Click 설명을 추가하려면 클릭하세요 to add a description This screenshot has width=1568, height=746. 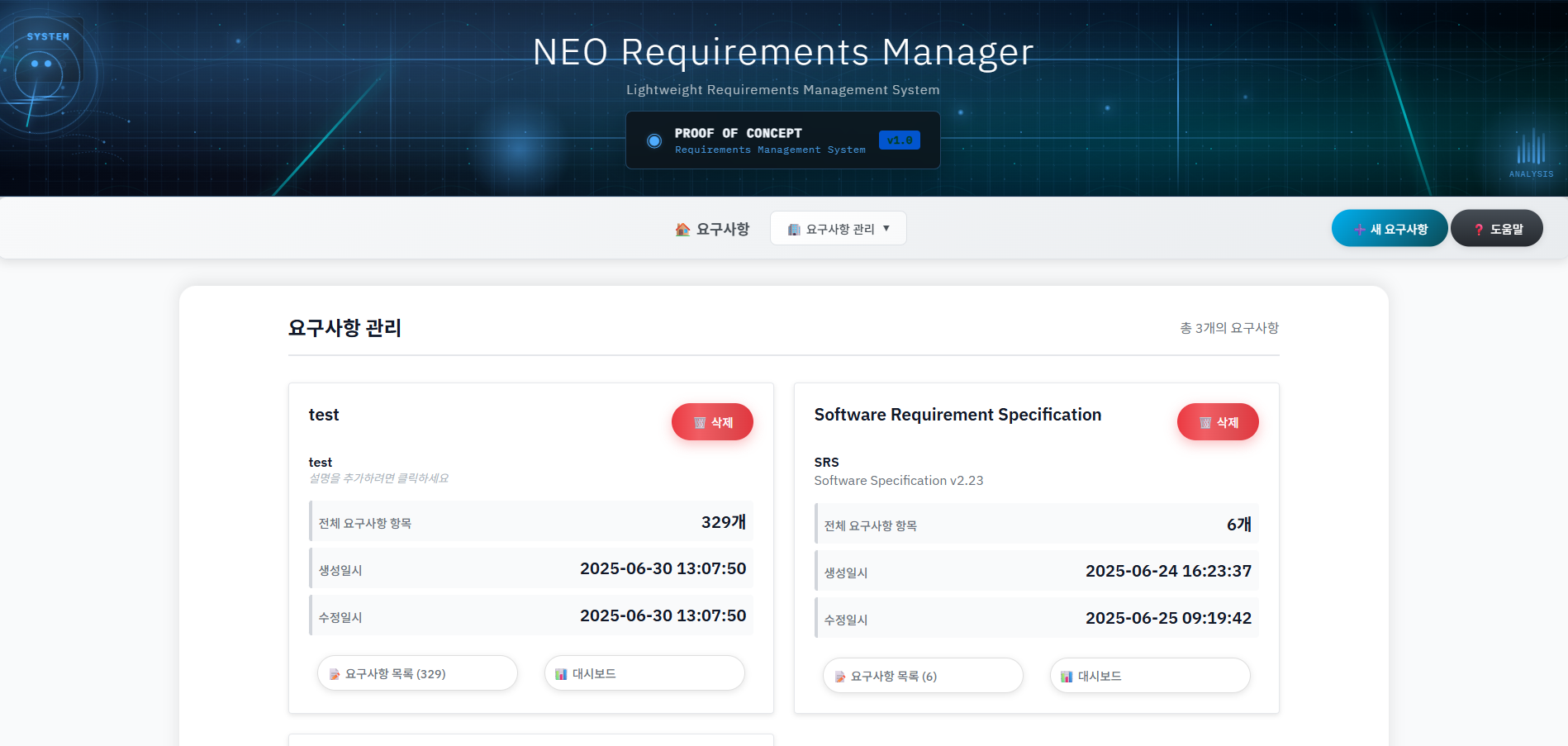tap(378, 478)
